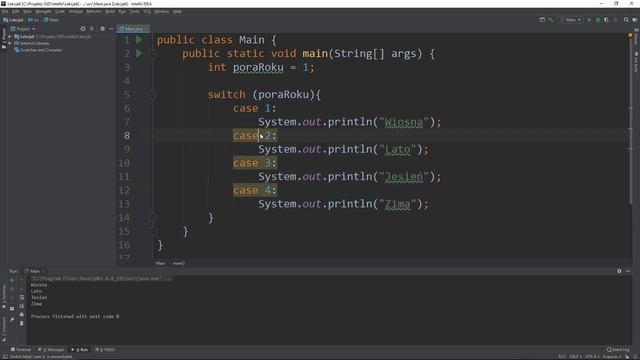The height and width of the screenshot is (360, 640).
Task: Open Project Structure icon in top toolbar
Action: pyautogui.click(x=542, y=20)
